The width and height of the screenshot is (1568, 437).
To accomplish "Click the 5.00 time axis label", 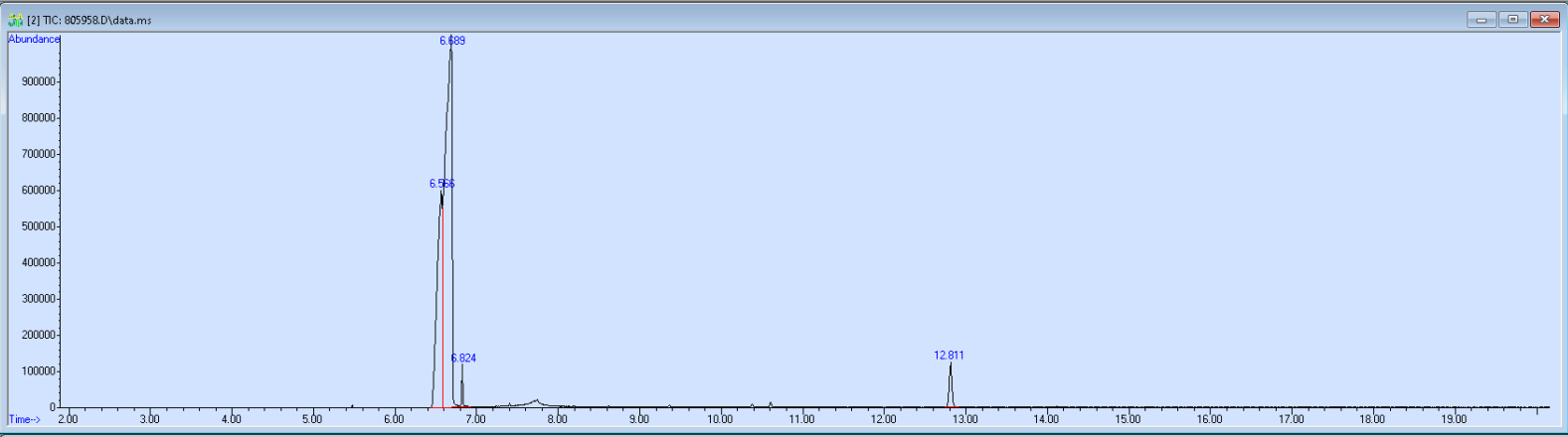I will (x=312, y=419).
